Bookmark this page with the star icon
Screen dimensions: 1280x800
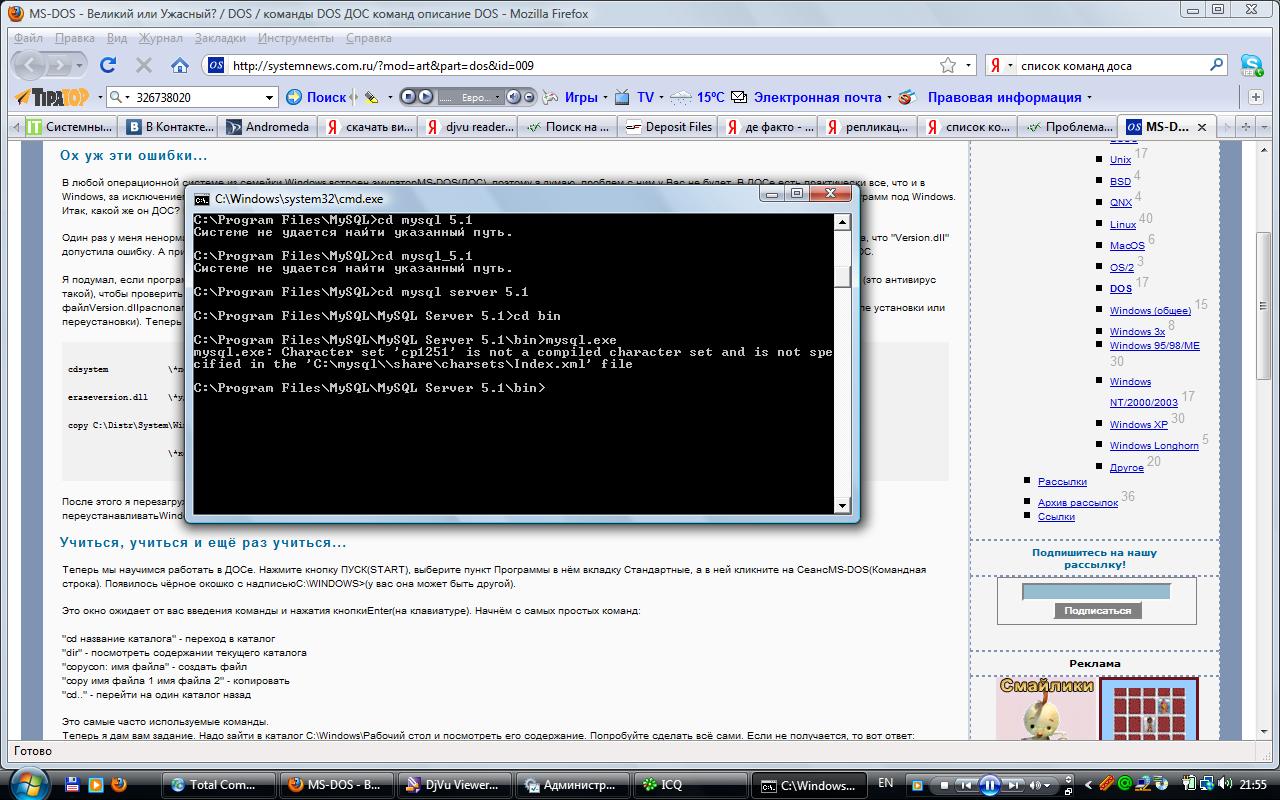(x=948, y=65)
